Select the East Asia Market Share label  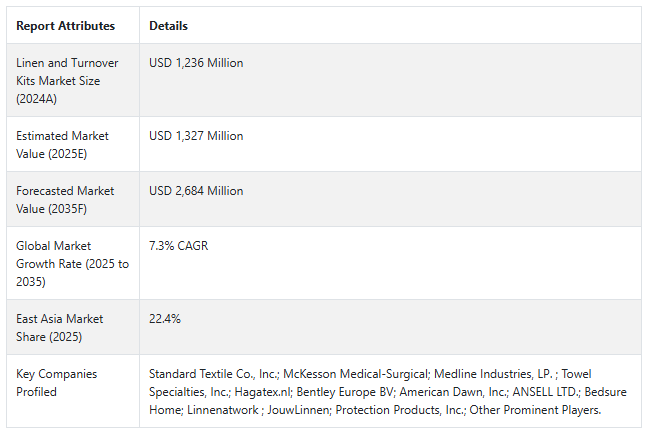click(62, 327)
